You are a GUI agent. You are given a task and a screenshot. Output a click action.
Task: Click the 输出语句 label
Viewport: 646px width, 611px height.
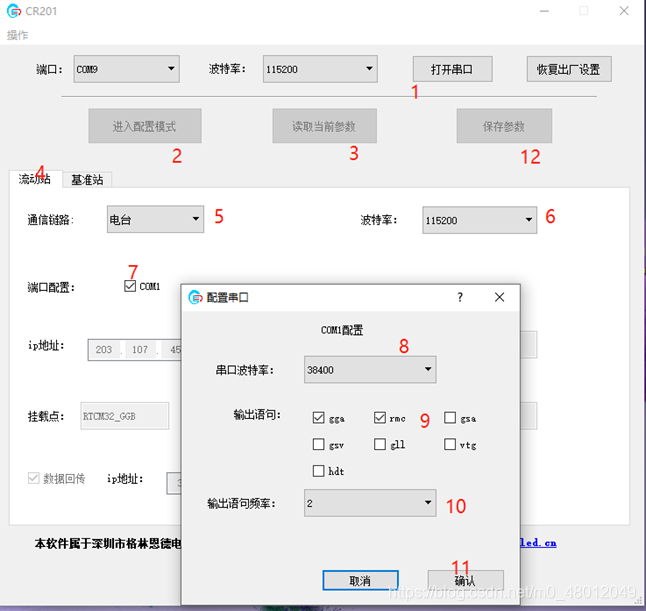pos(257,414)
